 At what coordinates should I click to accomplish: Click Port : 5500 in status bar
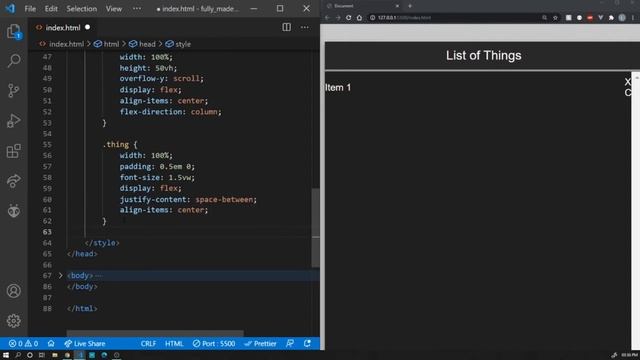coord(214,344)
